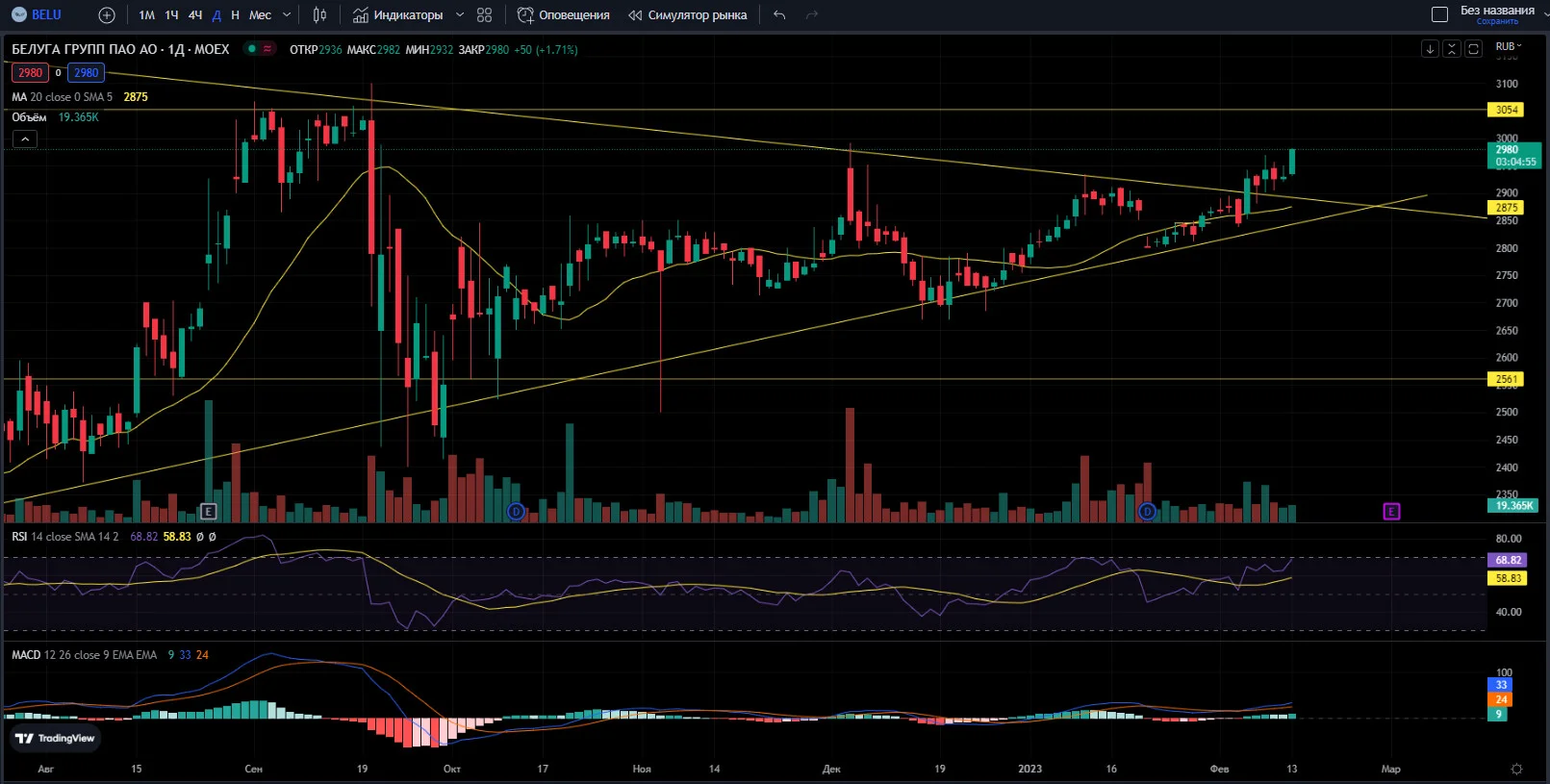Click the blue 2980 buy price button
The image size is (1550, 784).
click(86, 72)
